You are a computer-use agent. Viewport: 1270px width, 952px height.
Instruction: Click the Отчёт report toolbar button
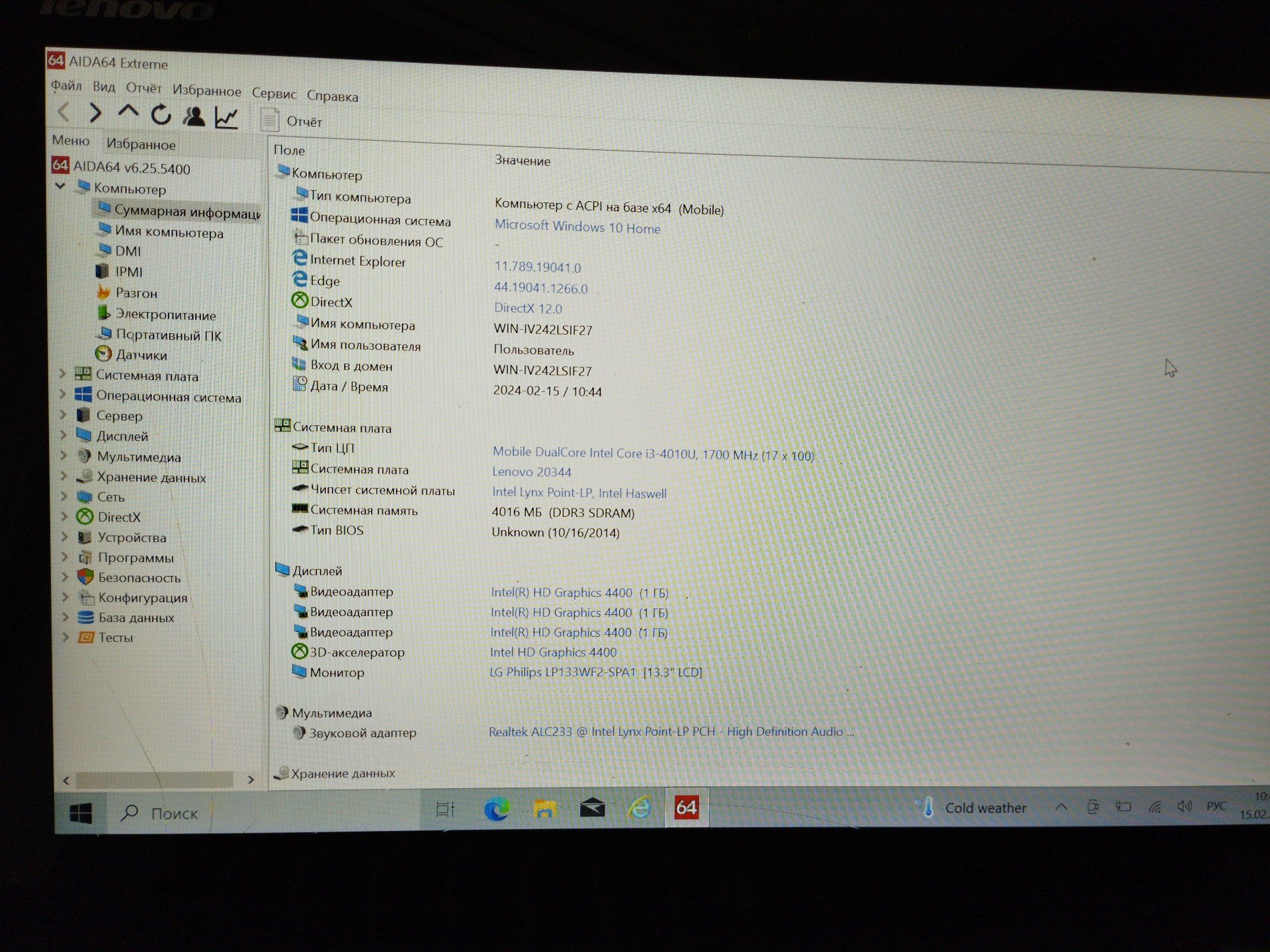coord(291,120)
